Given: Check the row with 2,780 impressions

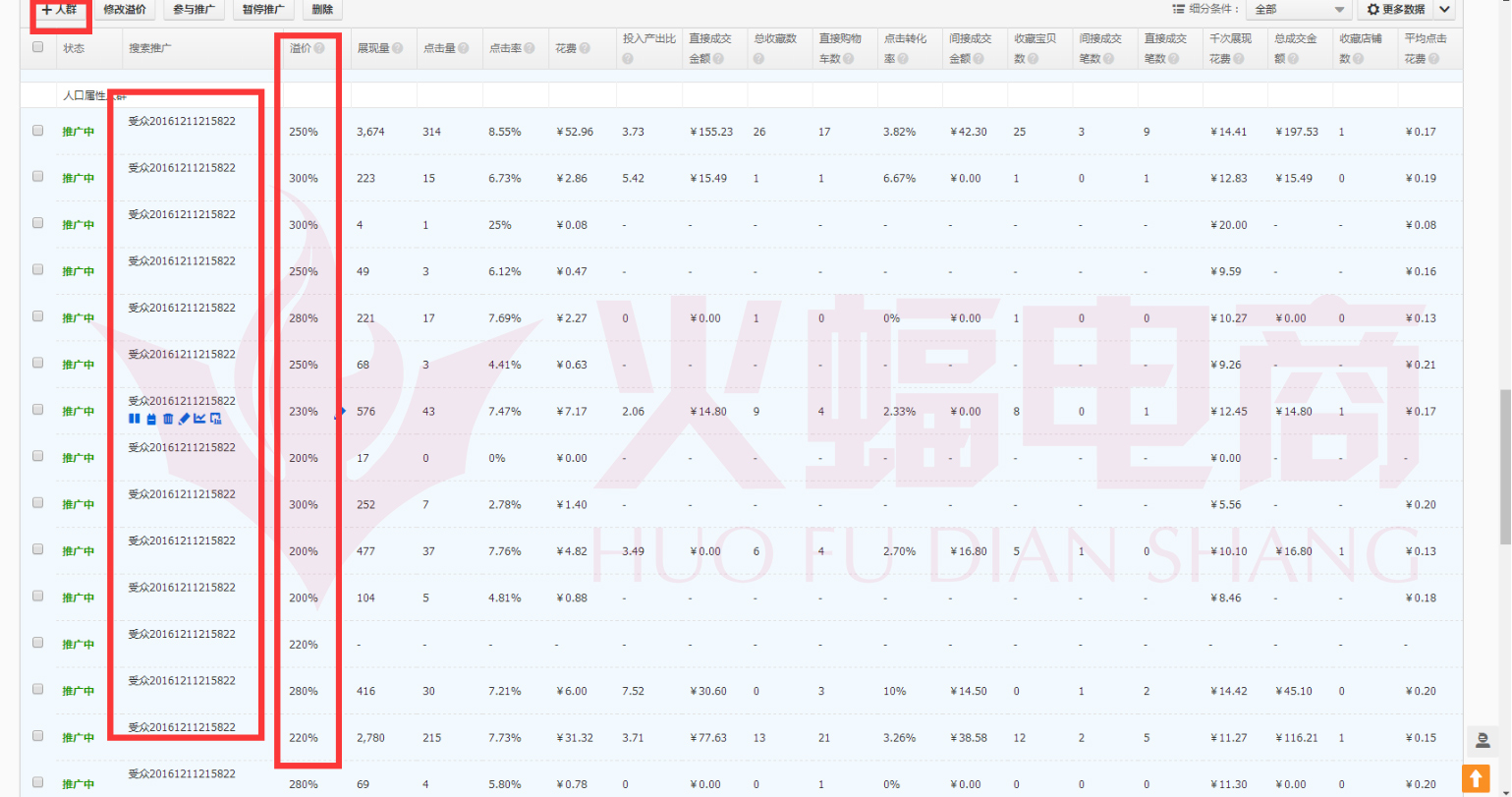Looking at the screenshot, I should (x=37, y=735).
